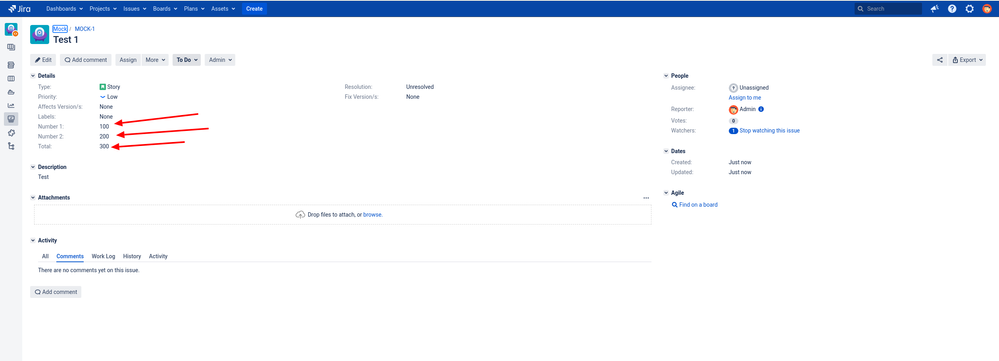Switch to the Work Log tab
This screenshot has height=361, width=999.
(x=103, y=257)
